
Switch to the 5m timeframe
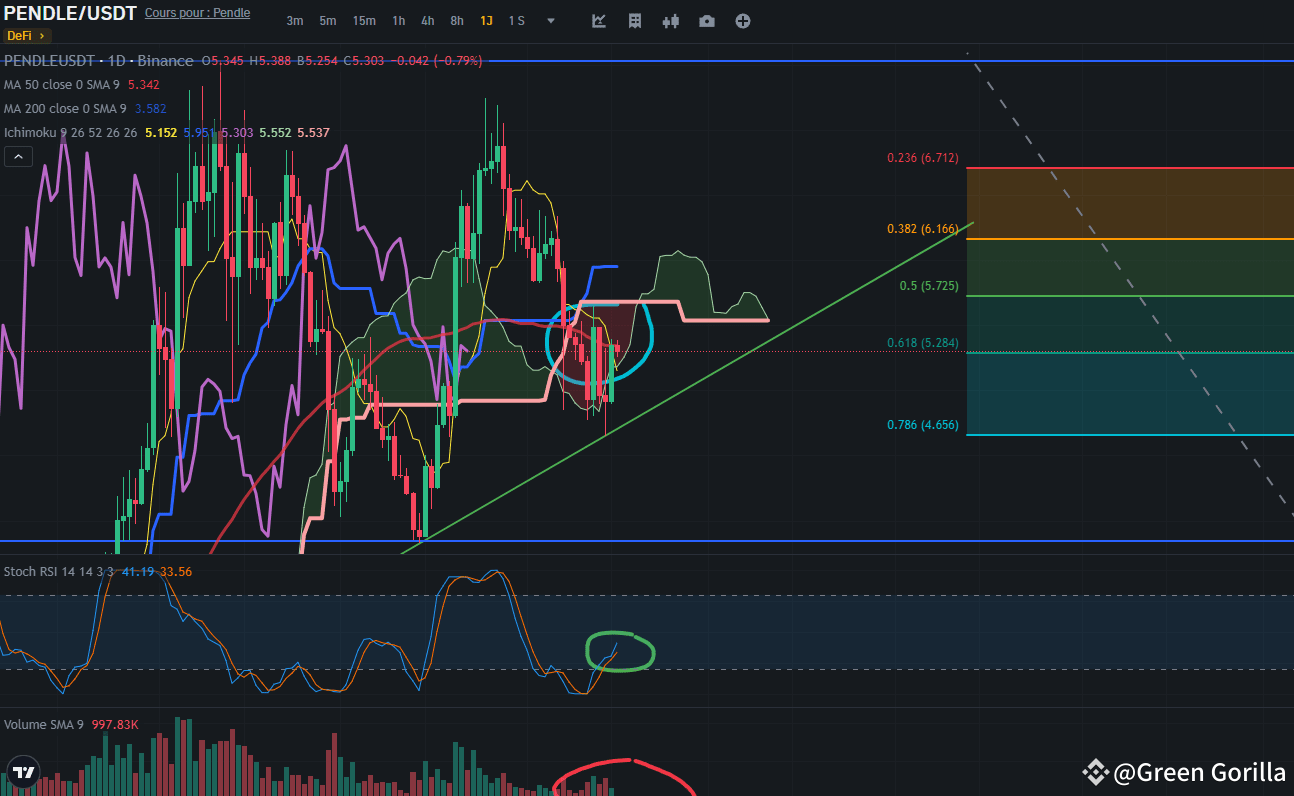tap(328, 21)
